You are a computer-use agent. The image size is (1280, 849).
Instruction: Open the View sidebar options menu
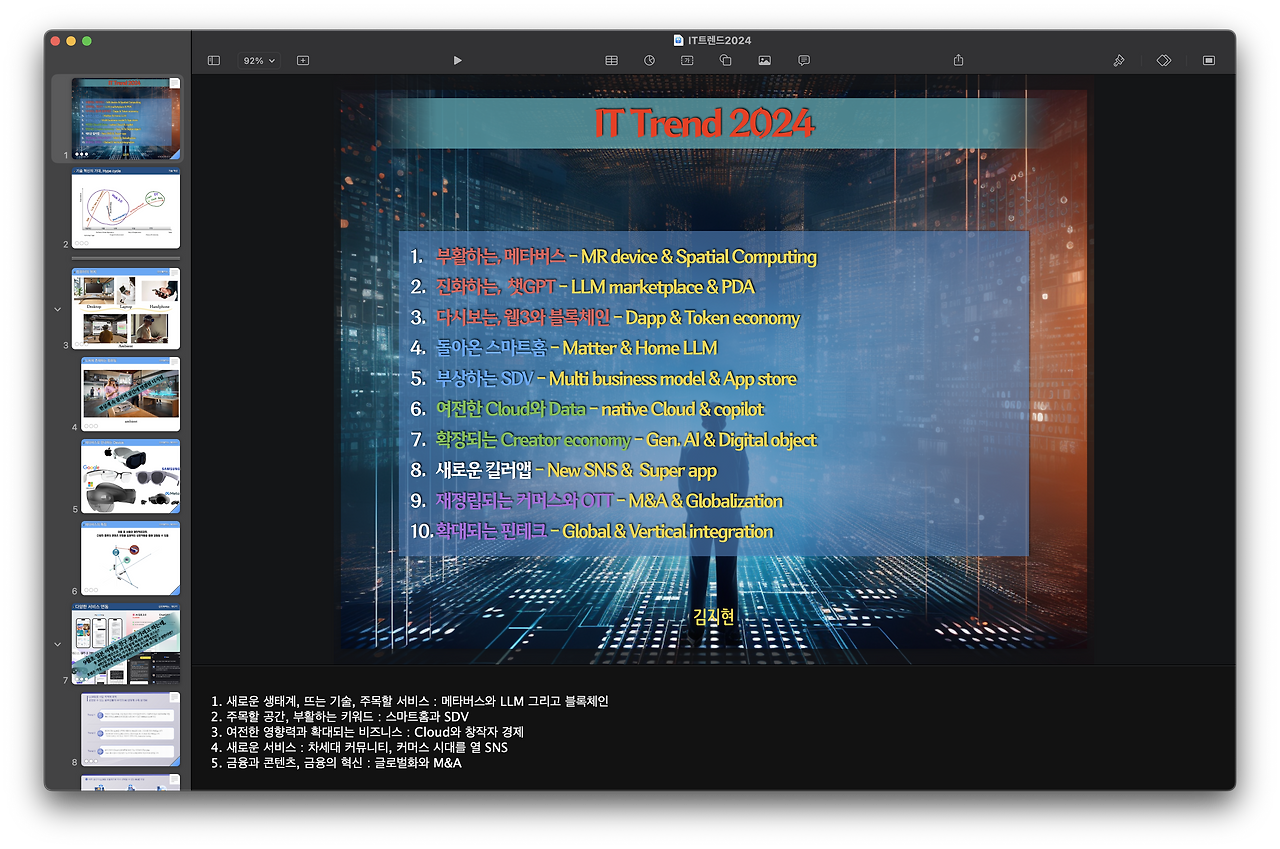(213, 61)
